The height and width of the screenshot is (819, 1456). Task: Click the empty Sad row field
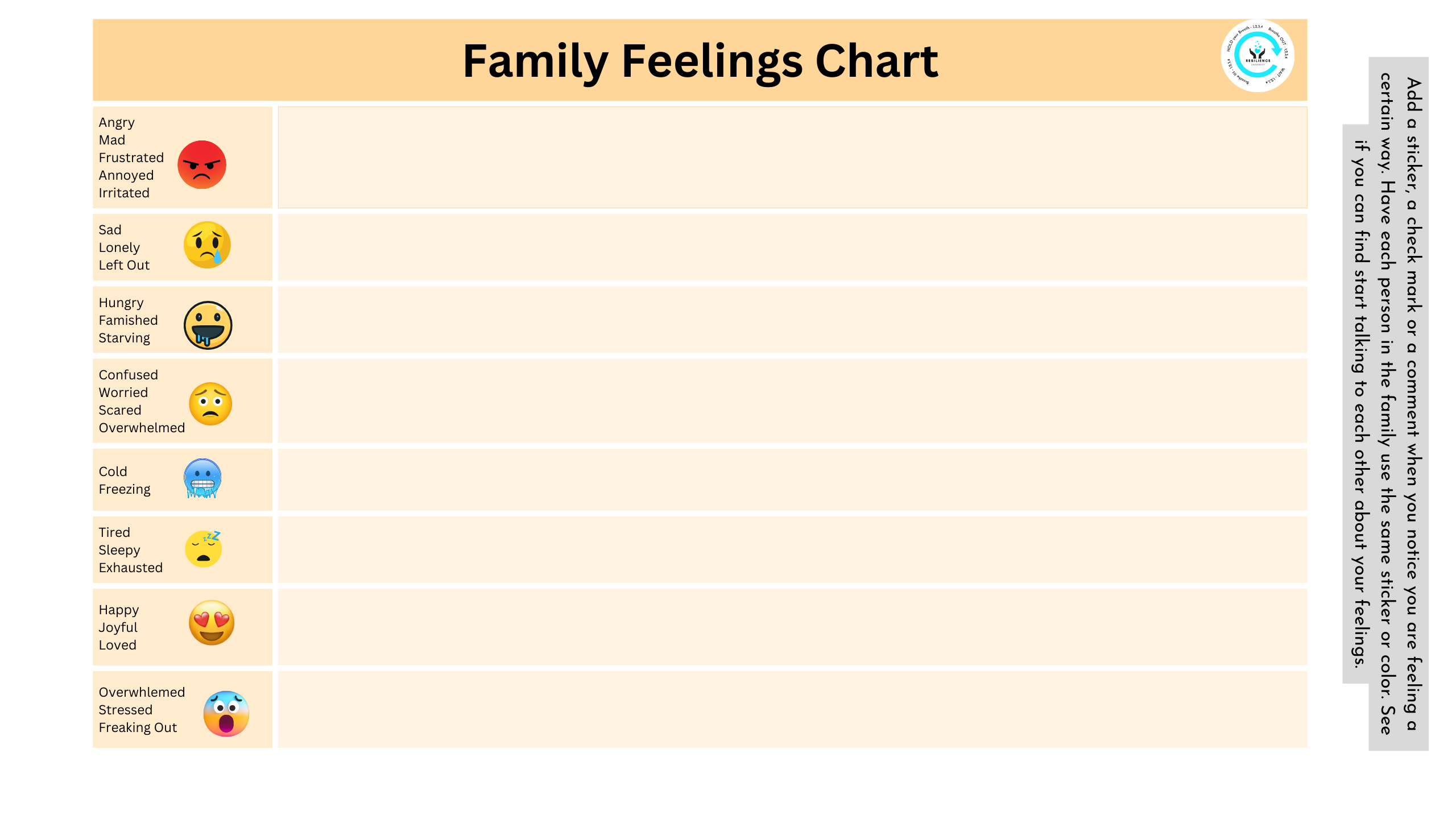[792, 247]
